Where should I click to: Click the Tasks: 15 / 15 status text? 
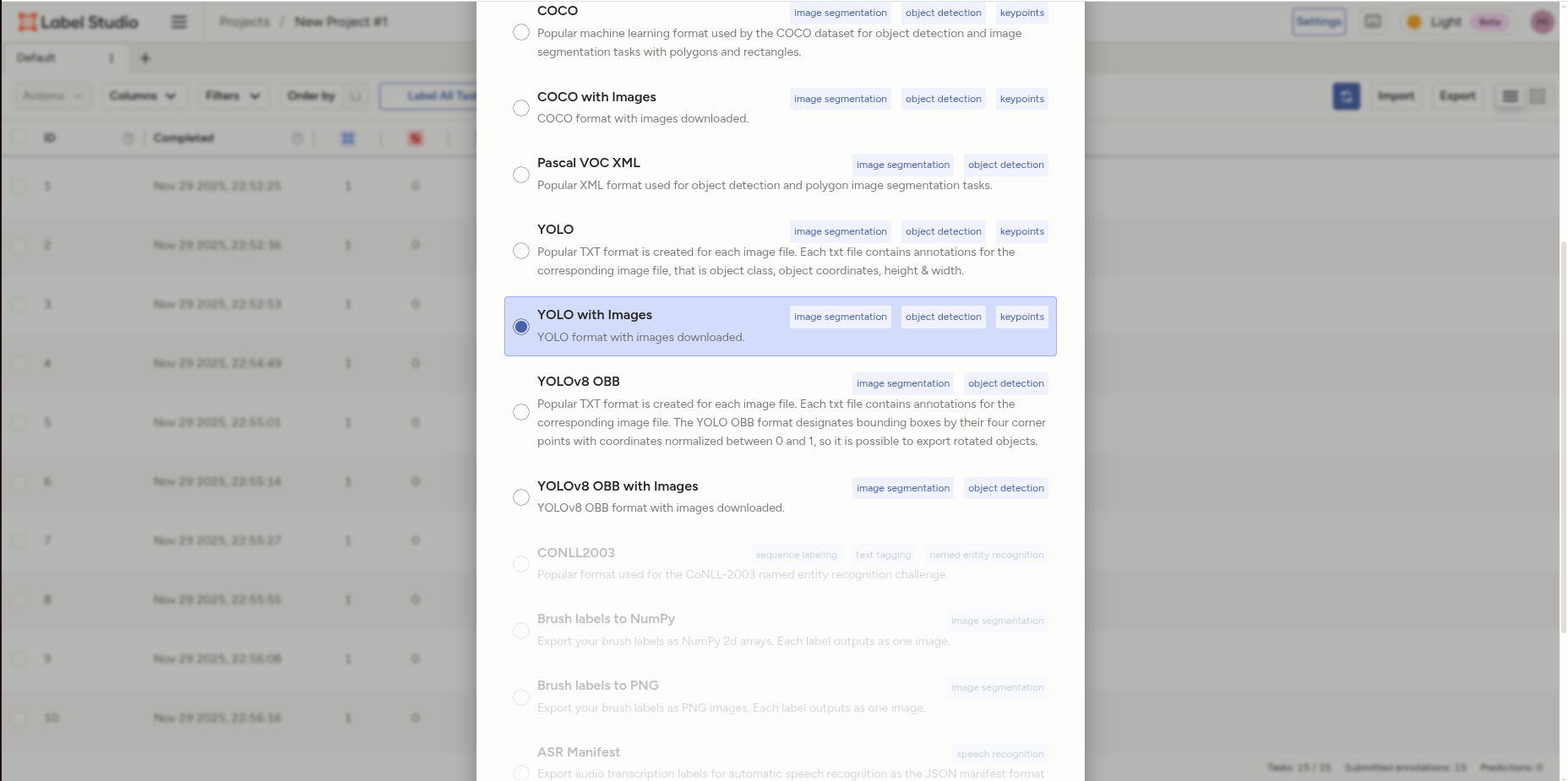[x=1298, y=767]
